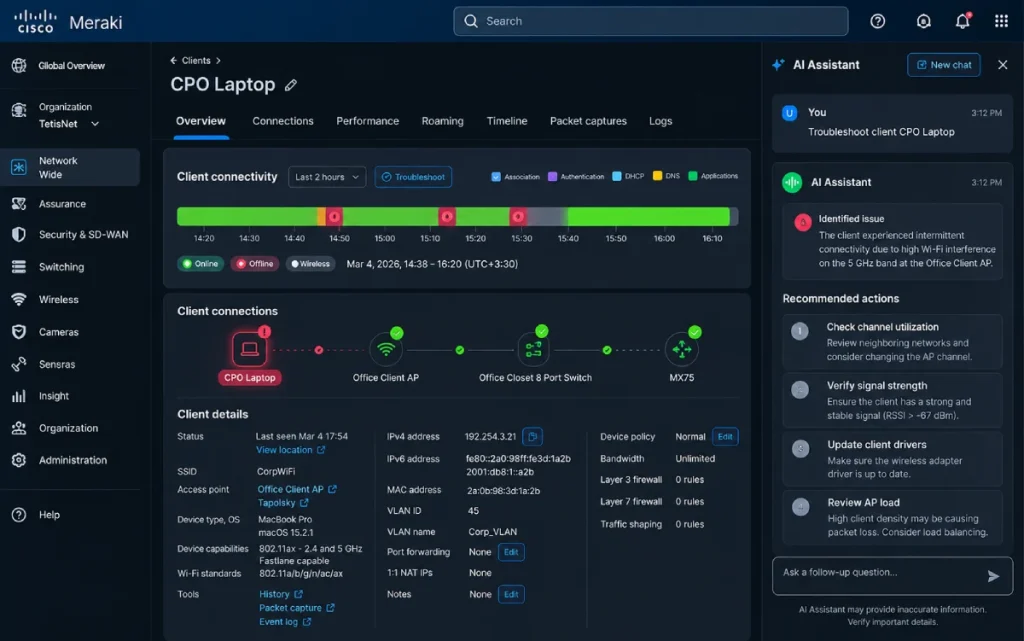
Task: Select the Office Client AP wifi icon
Action: click(x=386, y=349)
